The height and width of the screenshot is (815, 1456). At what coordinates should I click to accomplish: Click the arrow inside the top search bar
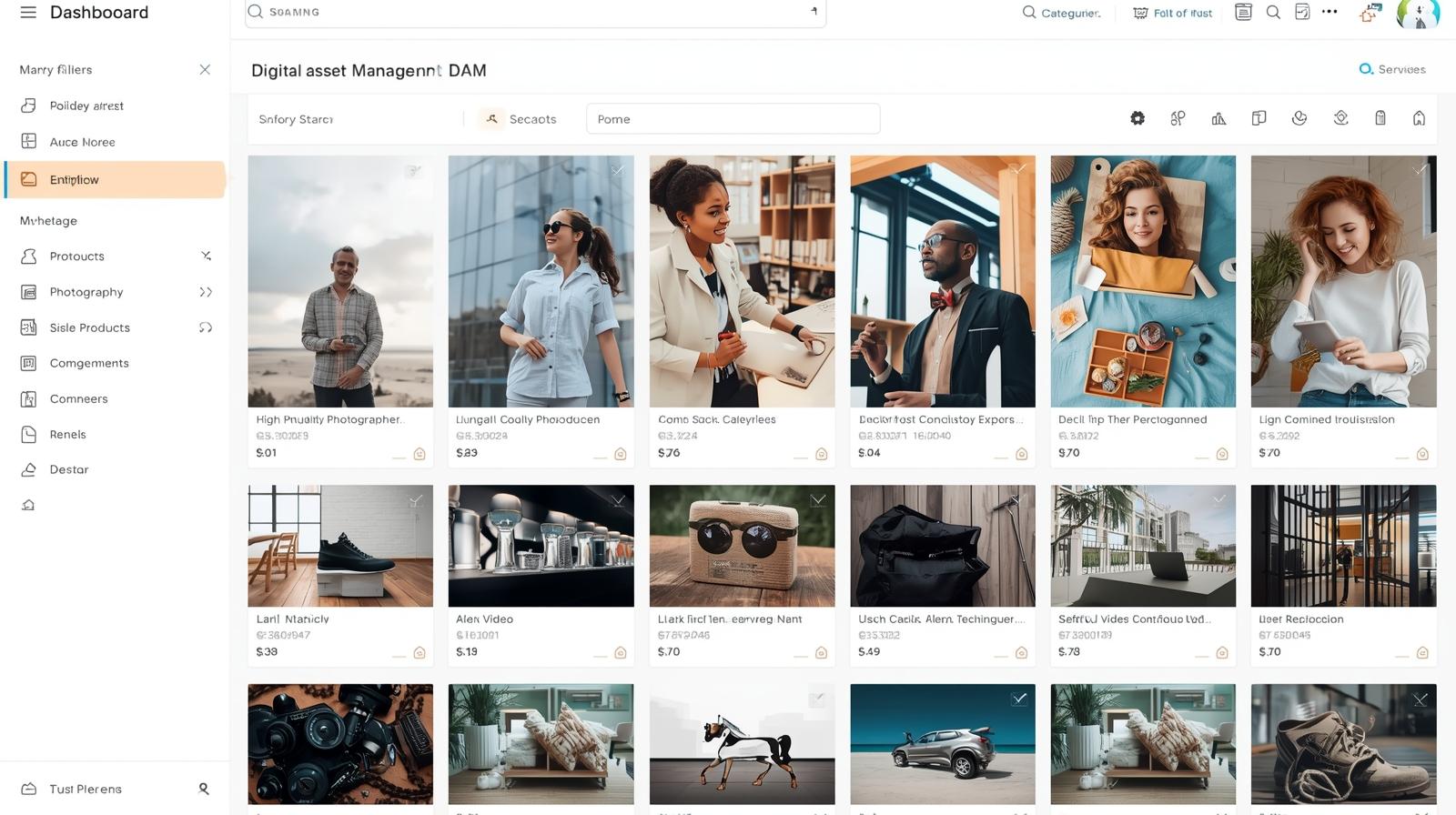(x=814, y=12)
